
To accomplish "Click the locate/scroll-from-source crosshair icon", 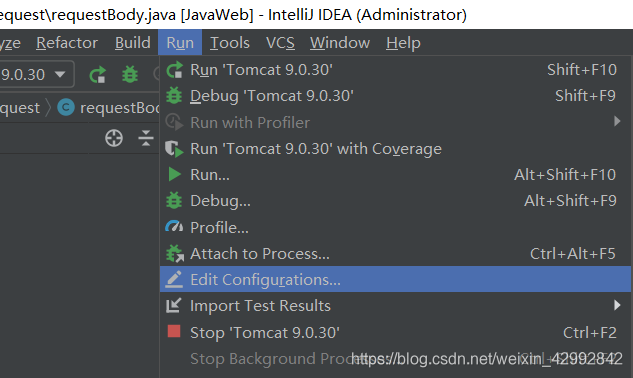I will point(114,138).
